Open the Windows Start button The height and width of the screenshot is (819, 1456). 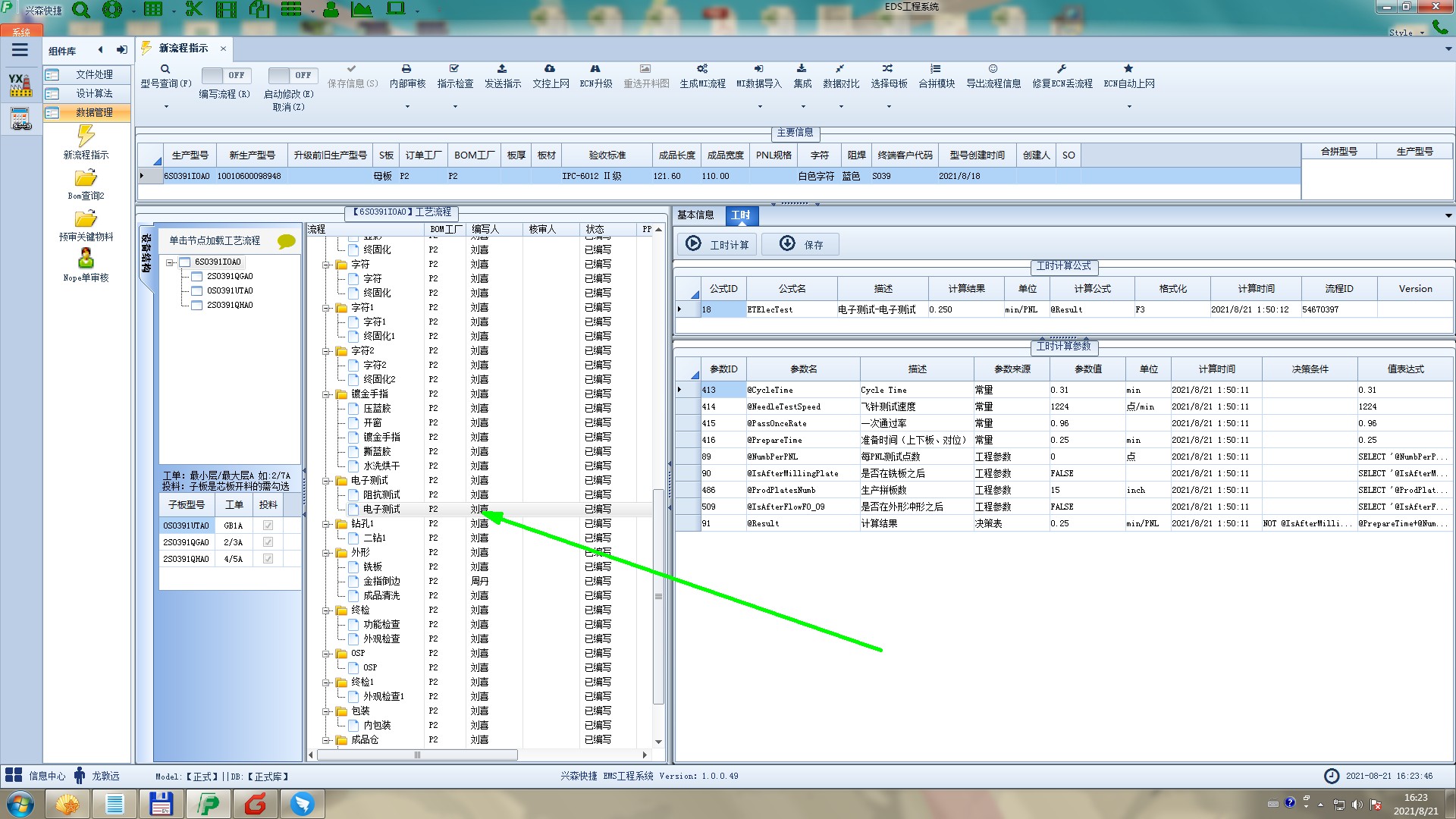tap(20, 804)
